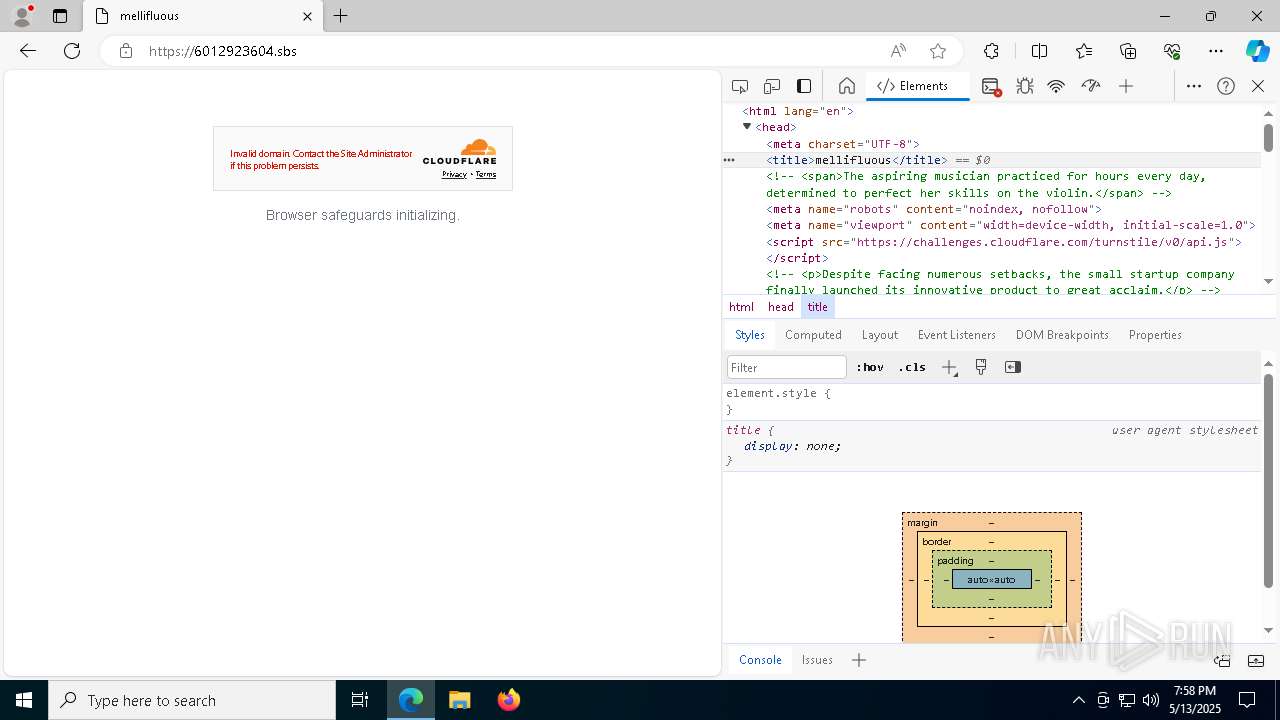
Task: Toggle Read aloud icon in address bar
Action: tap(898, 51)
